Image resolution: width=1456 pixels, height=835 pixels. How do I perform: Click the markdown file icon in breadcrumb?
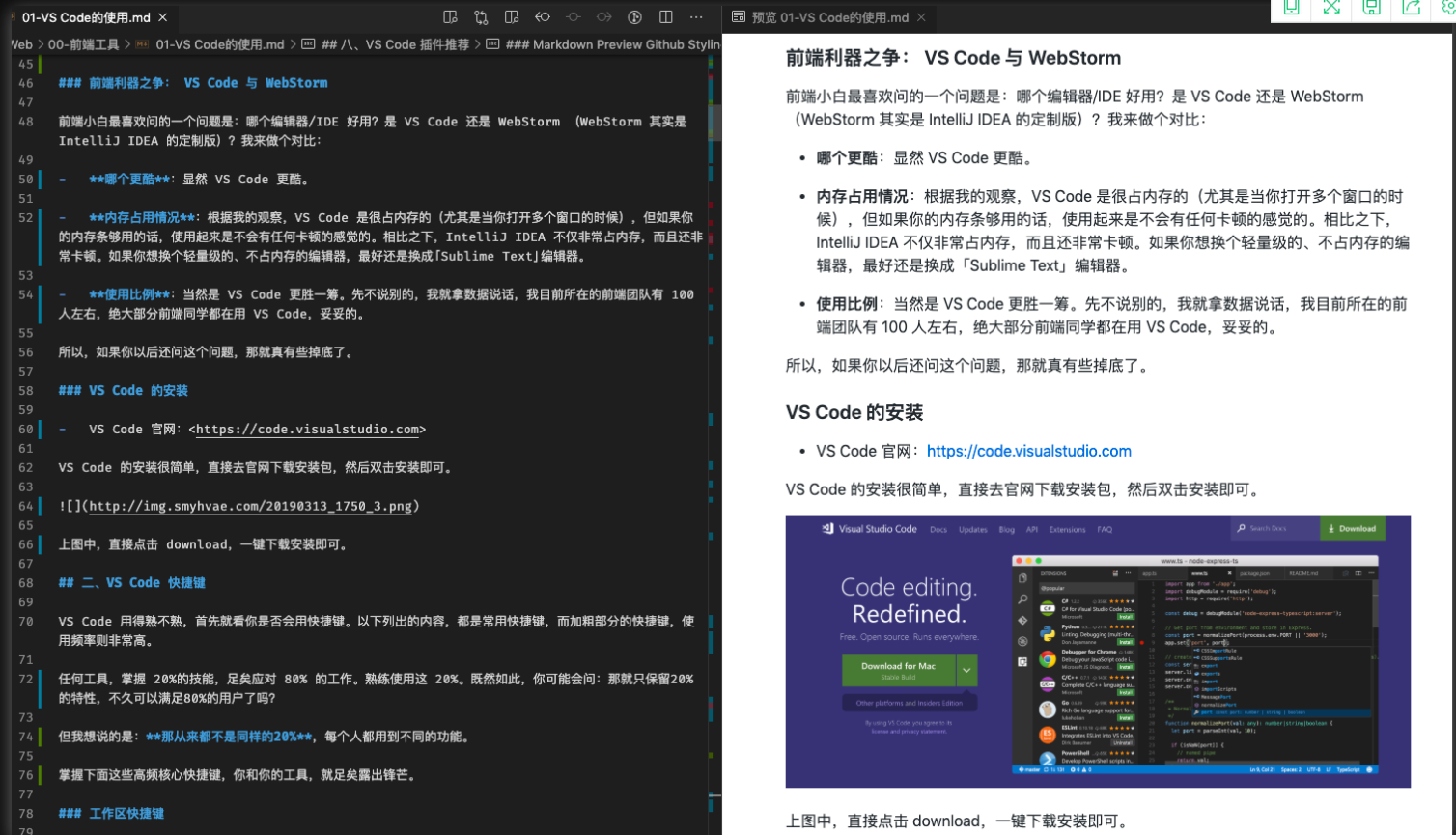coord(142,44)
